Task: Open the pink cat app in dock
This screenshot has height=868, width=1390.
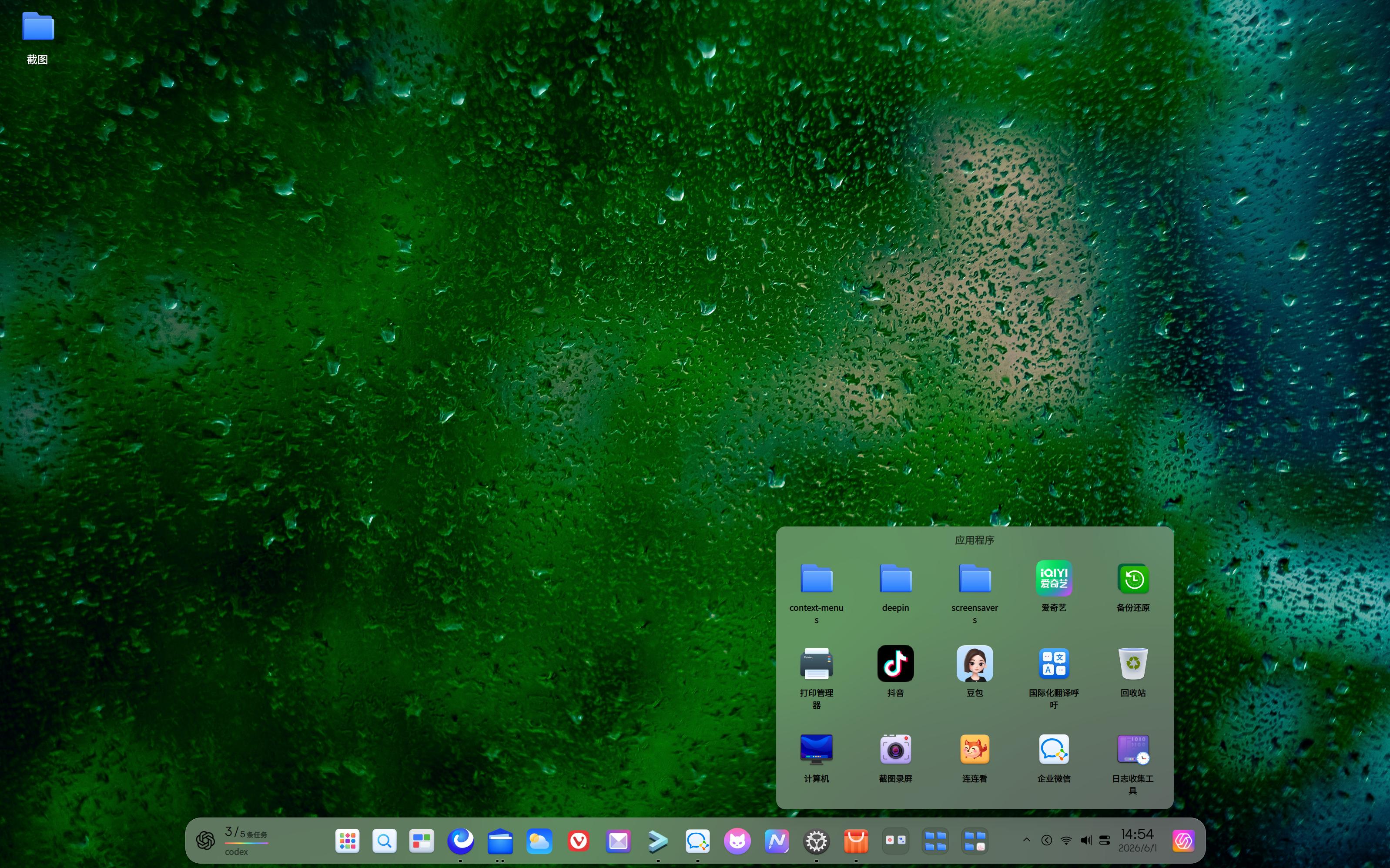Action: 737,841
